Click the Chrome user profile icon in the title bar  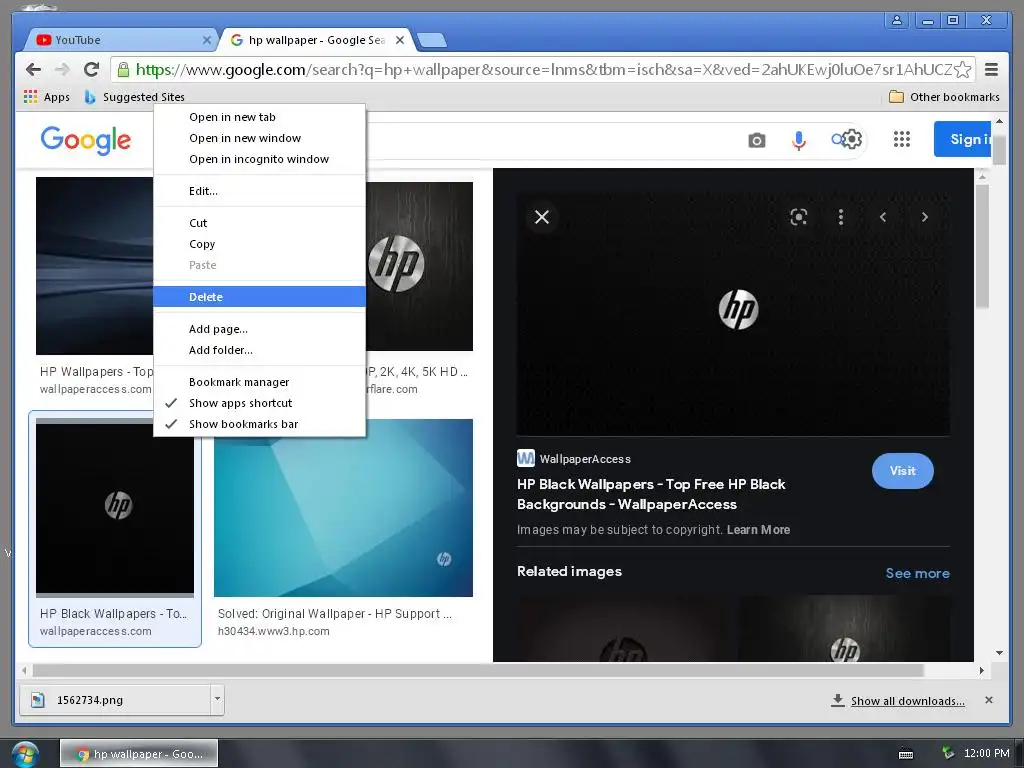(897, 20)
